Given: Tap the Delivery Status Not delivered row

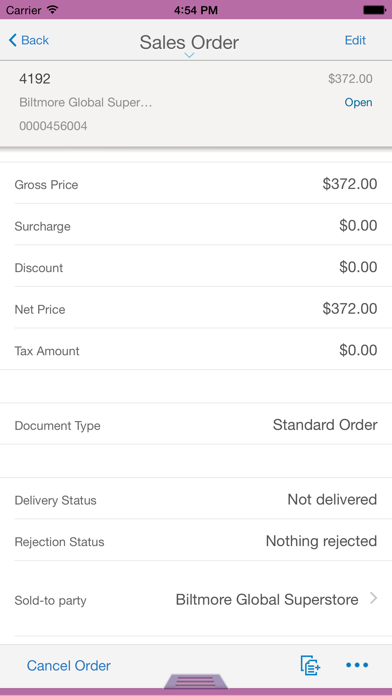Looking at the screenshot, I should point(196,499).
